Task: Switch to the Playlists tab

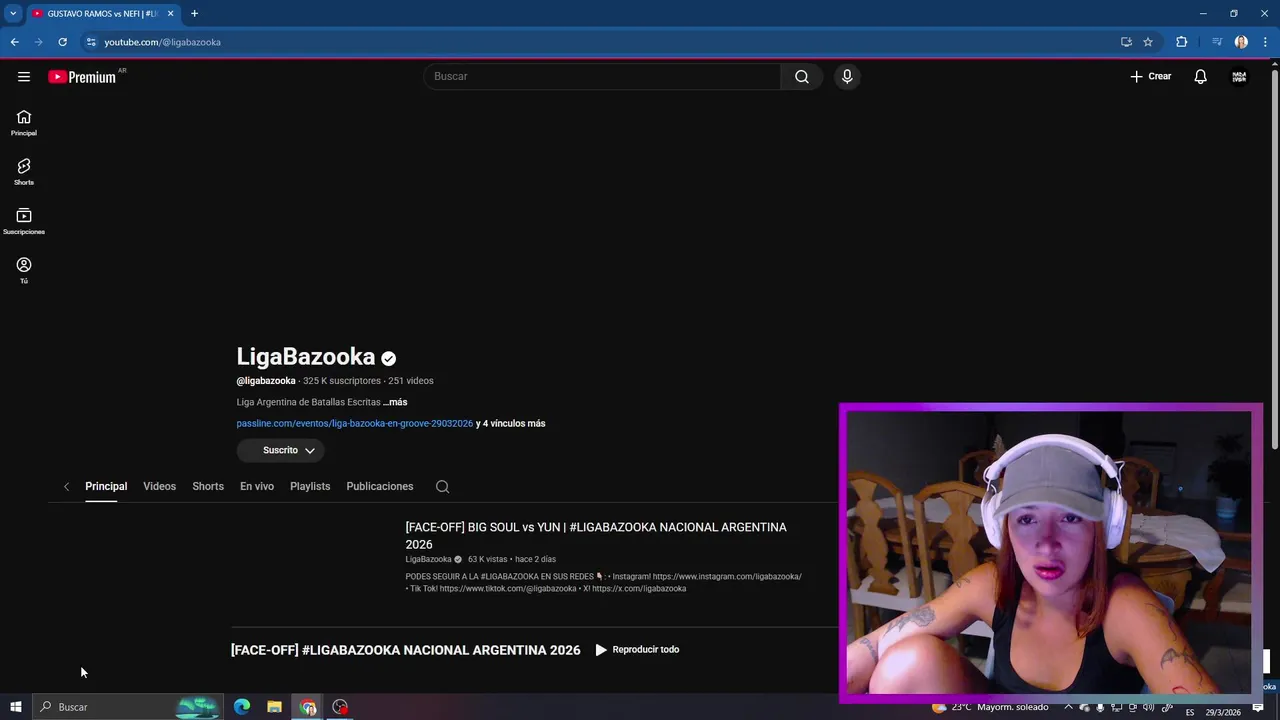Action: point(310,486)
